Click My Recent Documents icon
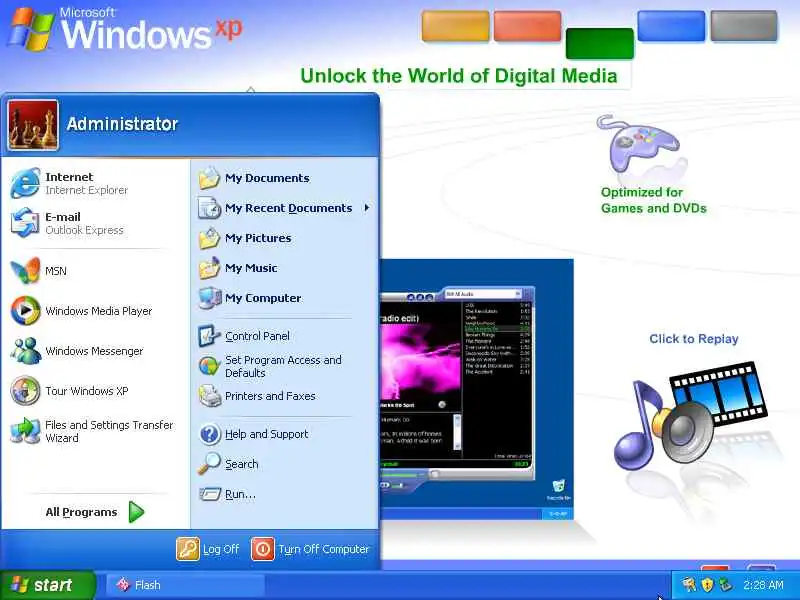The width and height of the screenshot is (800, 600). [209, 208]
